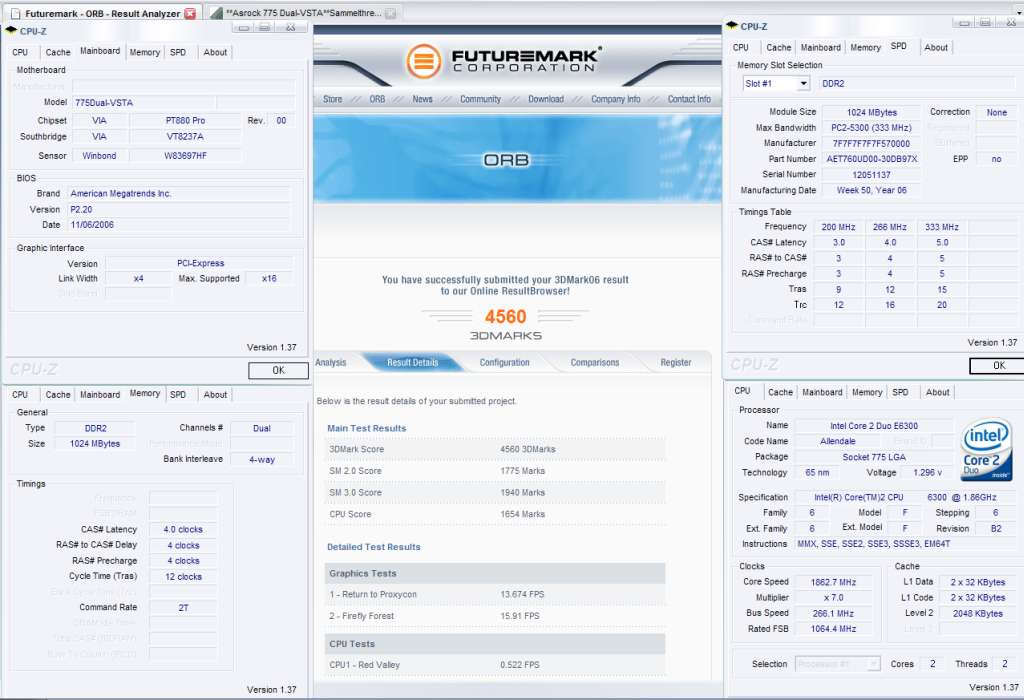
Task: Click the code name Allendale
Action: [838, 441]
